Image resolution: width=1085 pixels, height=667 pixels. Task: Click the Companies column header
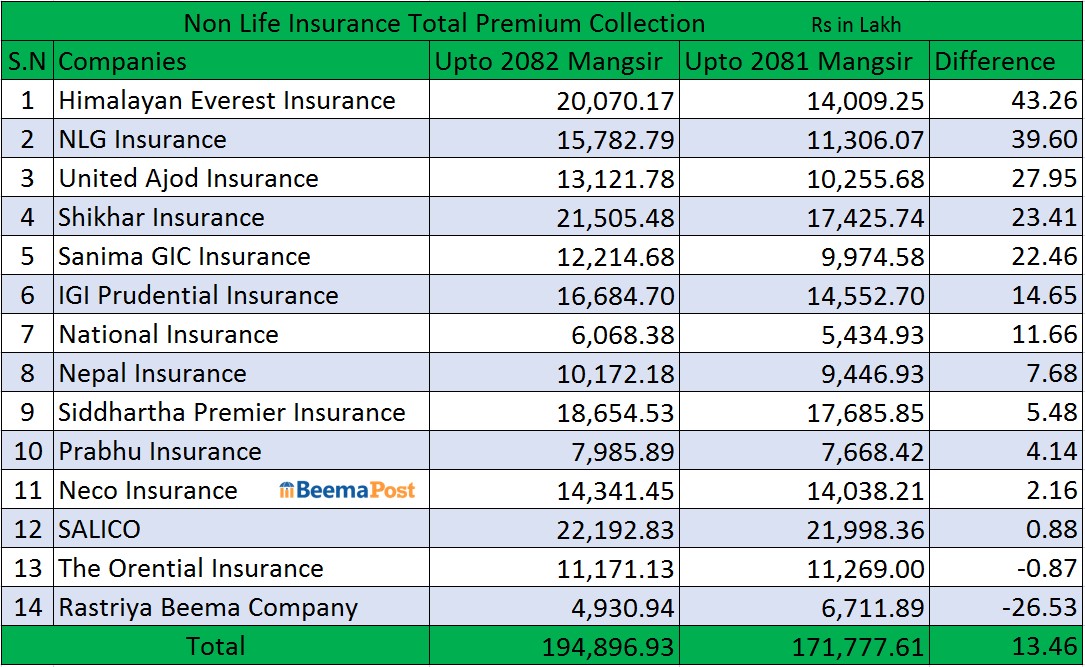pos(123,61)
